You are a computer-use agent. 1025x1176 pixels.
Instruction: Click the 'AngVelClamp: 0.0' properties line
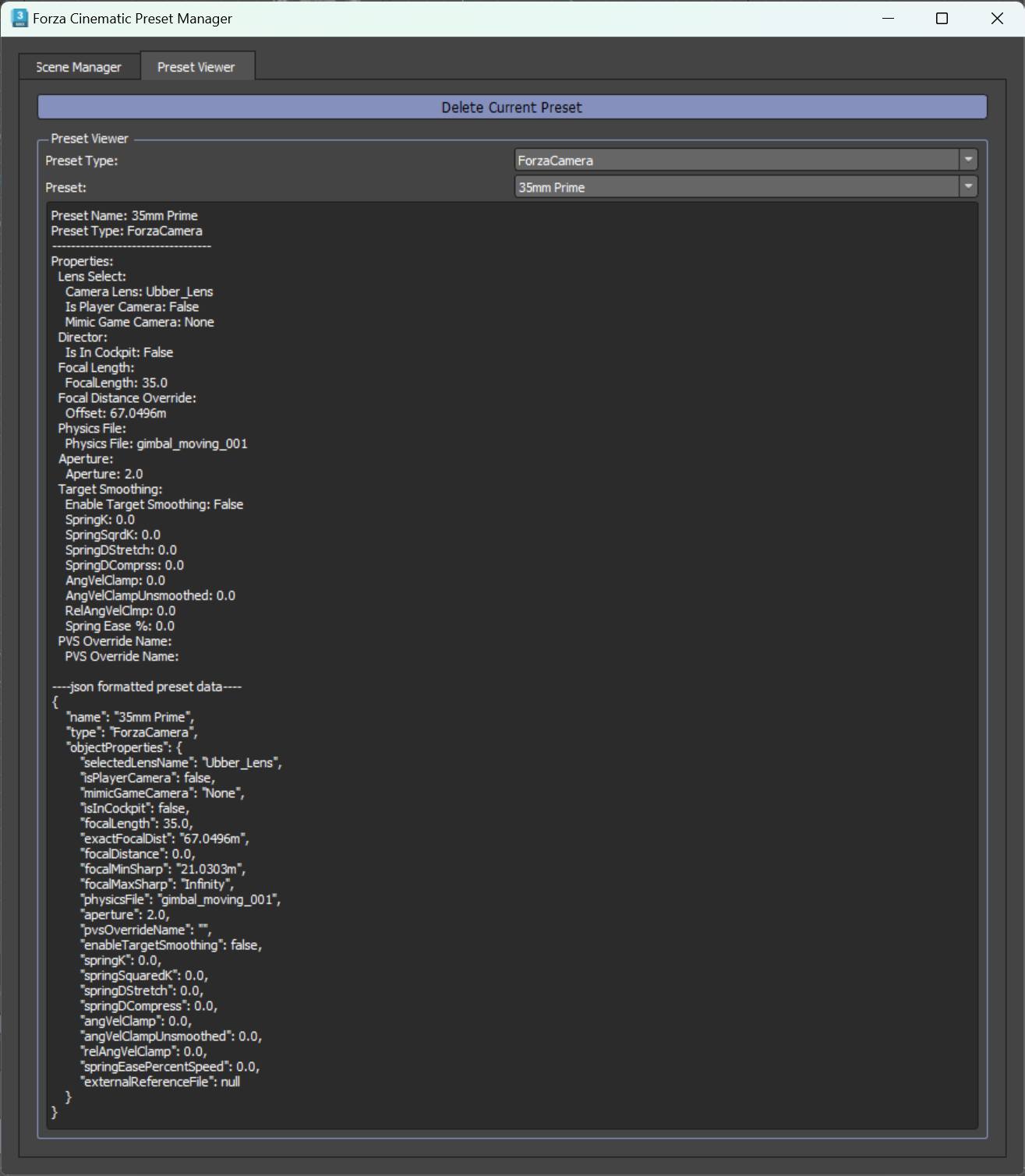pyautogui.click(x=115, y=581)
